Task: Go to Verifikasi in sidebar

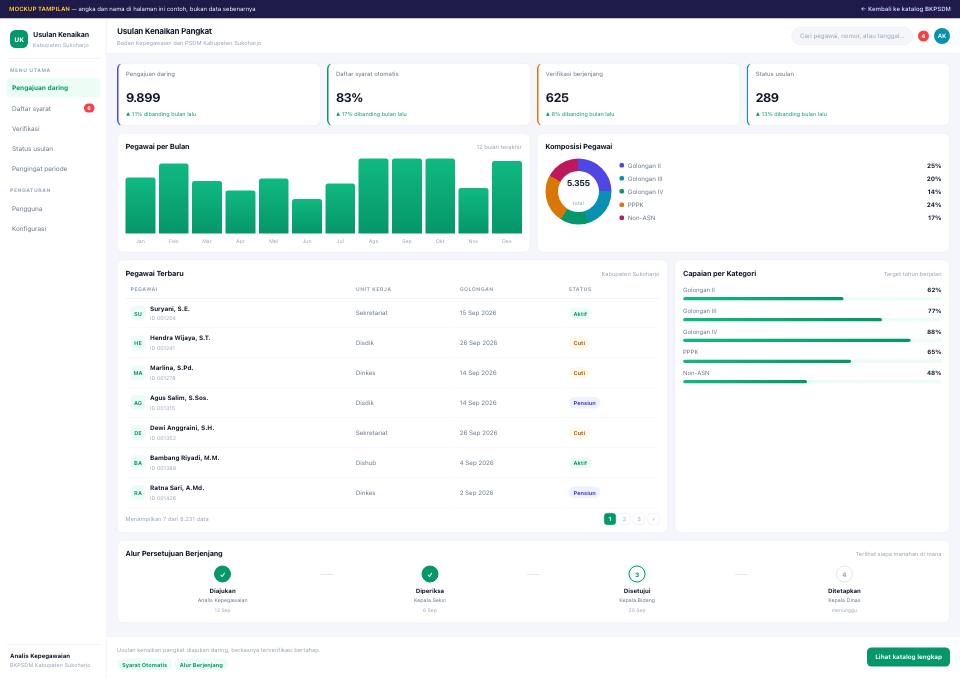Action: tap(53, 129)
